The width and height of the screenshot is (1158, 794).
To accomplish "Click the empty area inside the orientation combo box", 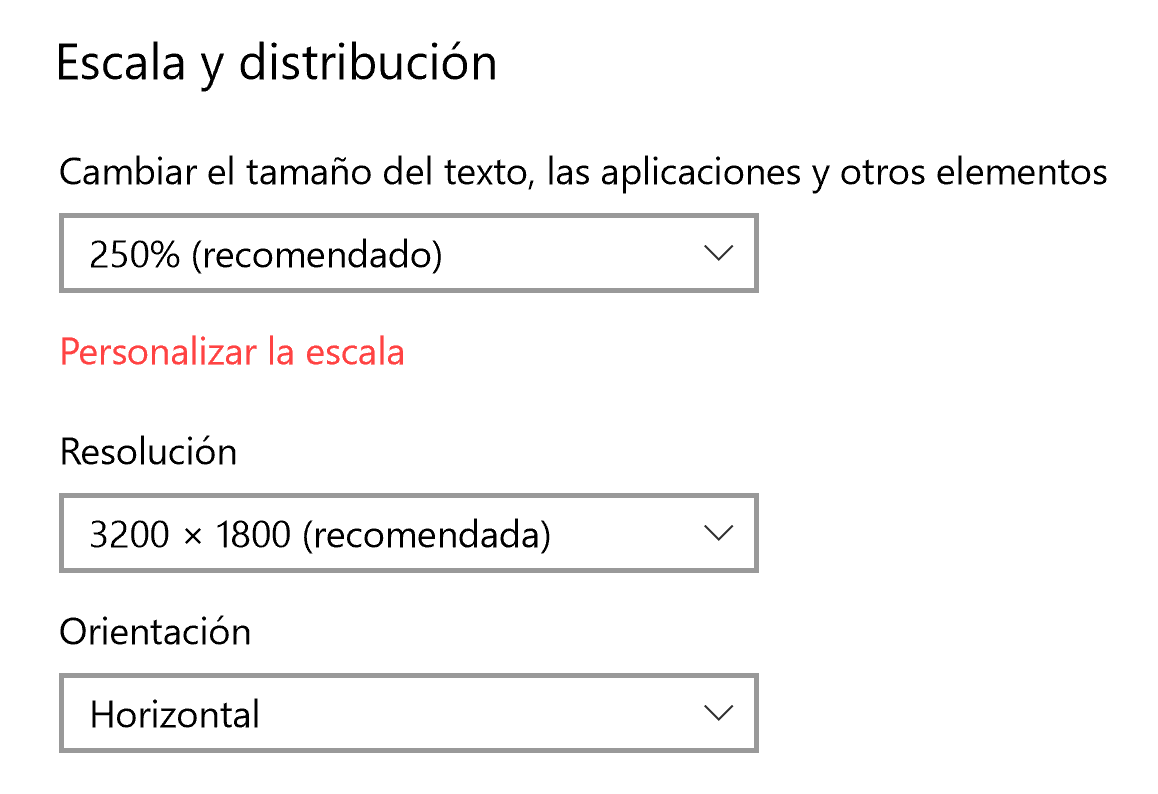I will [480, 713].
